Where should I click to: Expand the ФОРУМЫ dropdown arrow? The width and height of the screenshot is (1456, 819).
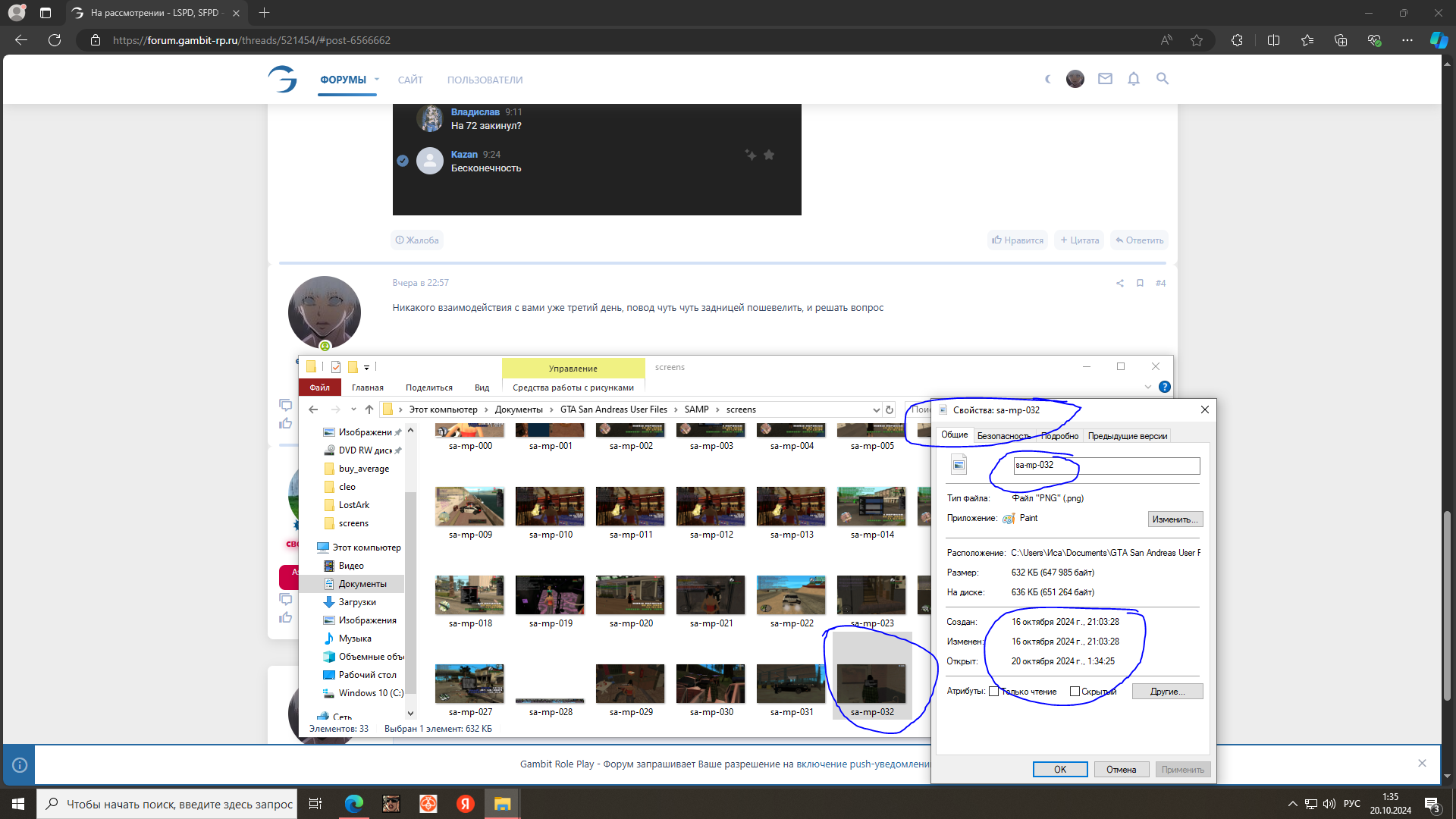point(377,80)
